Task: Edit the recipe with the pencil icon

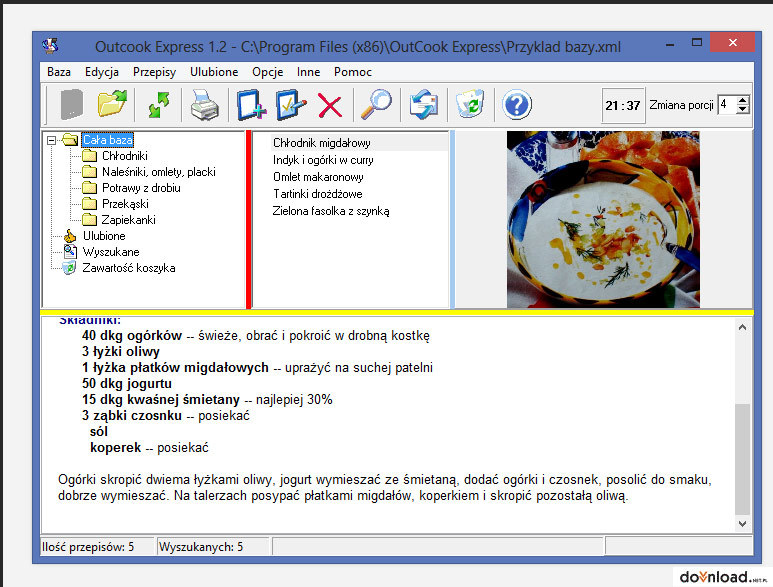Action: point(291,105)
